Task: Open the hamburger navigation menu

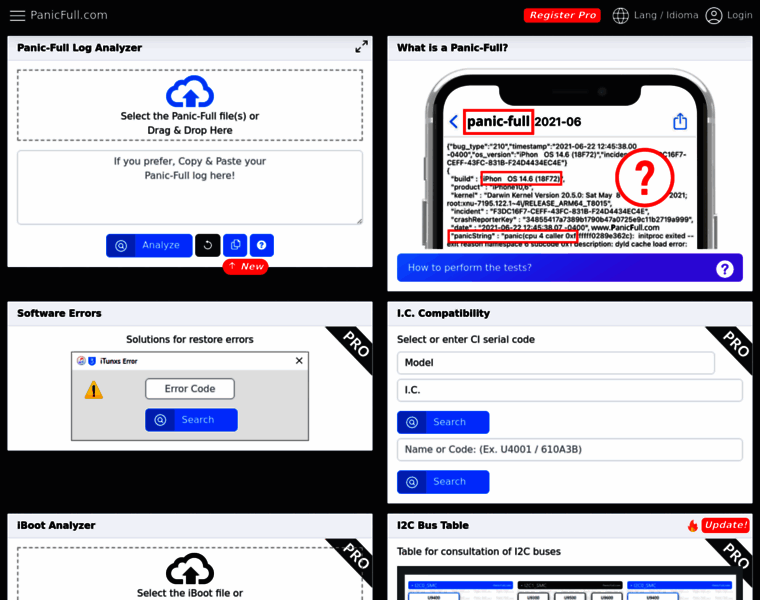Action: tap(17, 16)
